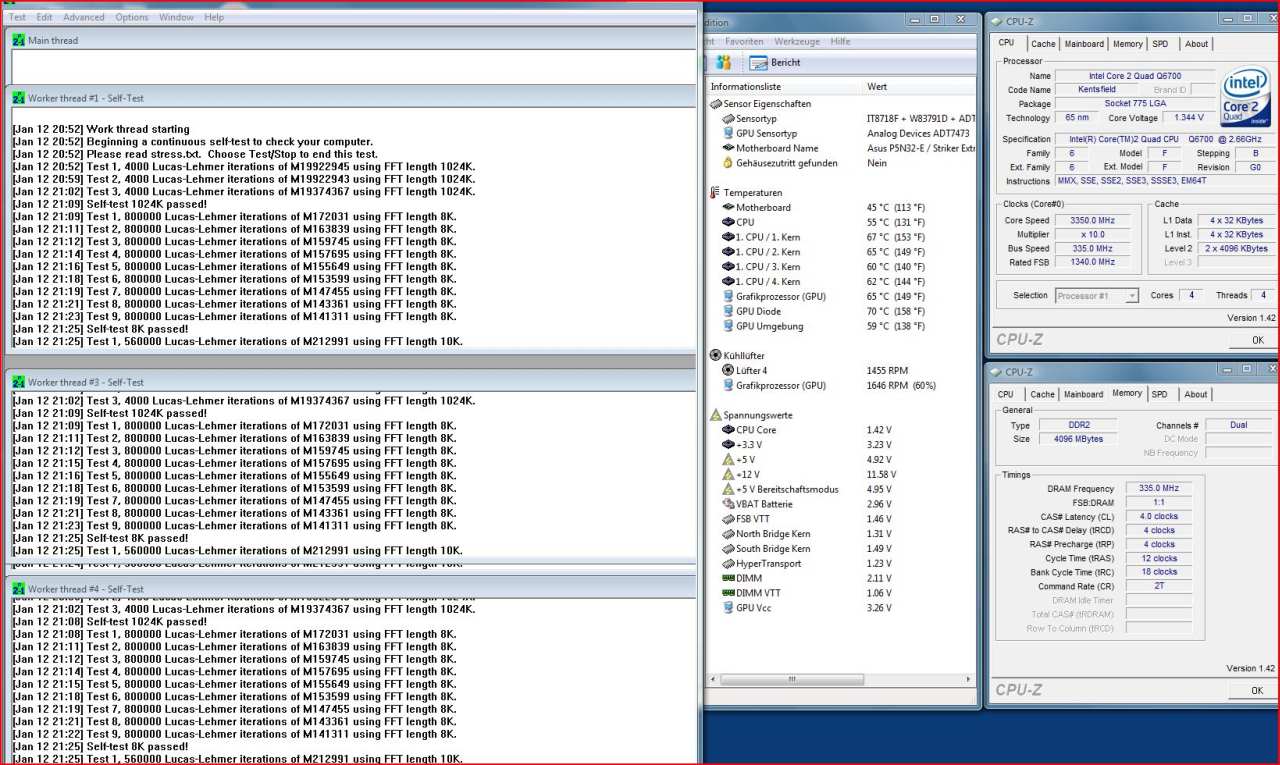
Task: Select the Motherboard Name row icon
Action: (x=727, y=148)
